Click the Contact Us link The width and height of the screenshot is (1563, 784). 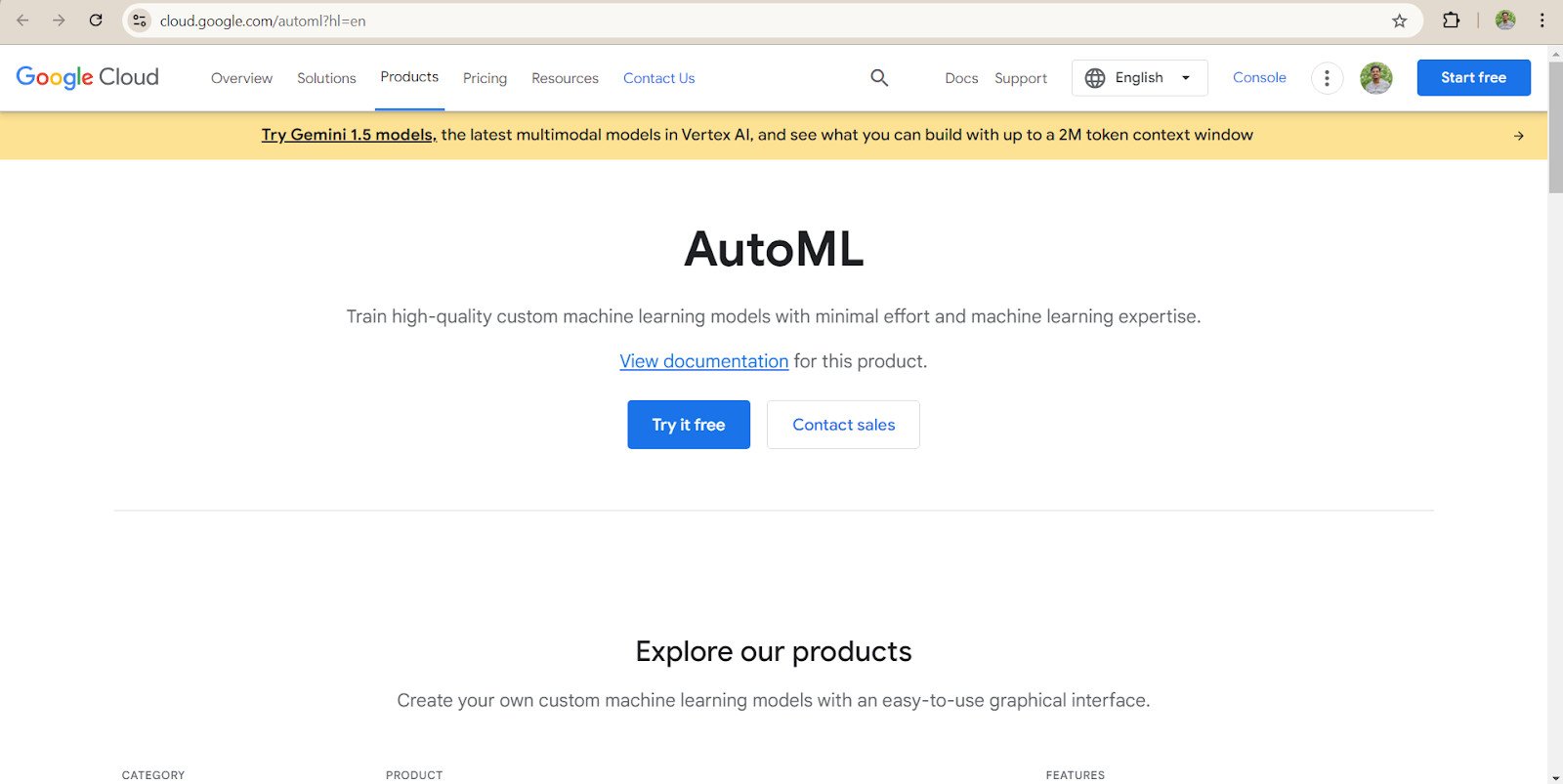click(659, 78)
